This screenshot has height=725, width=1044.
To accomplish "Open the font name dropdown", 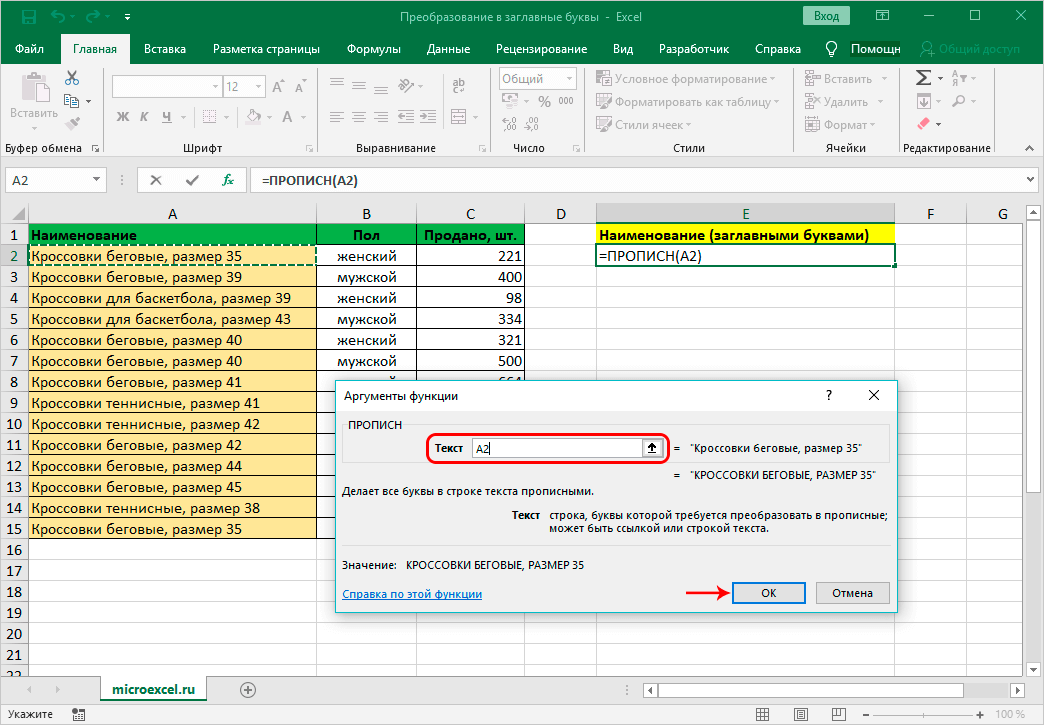I will pyautogui.click(x=215, y=87).
